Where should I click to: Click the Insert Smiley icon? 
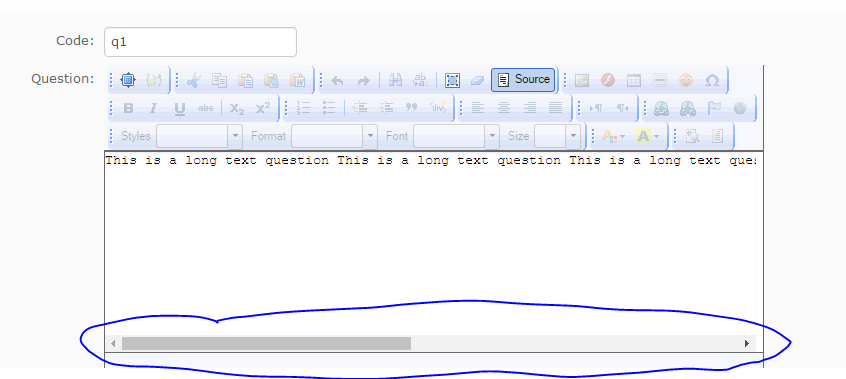pos(686,80)
